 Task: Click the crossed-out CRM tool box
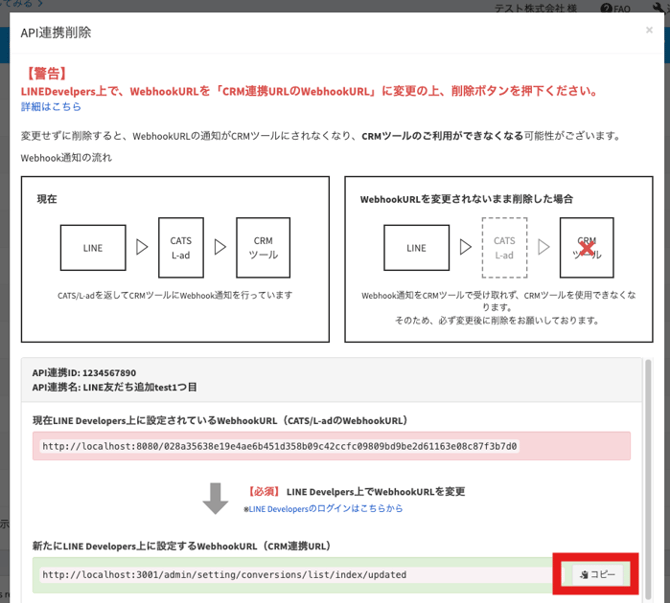(586, 246)
